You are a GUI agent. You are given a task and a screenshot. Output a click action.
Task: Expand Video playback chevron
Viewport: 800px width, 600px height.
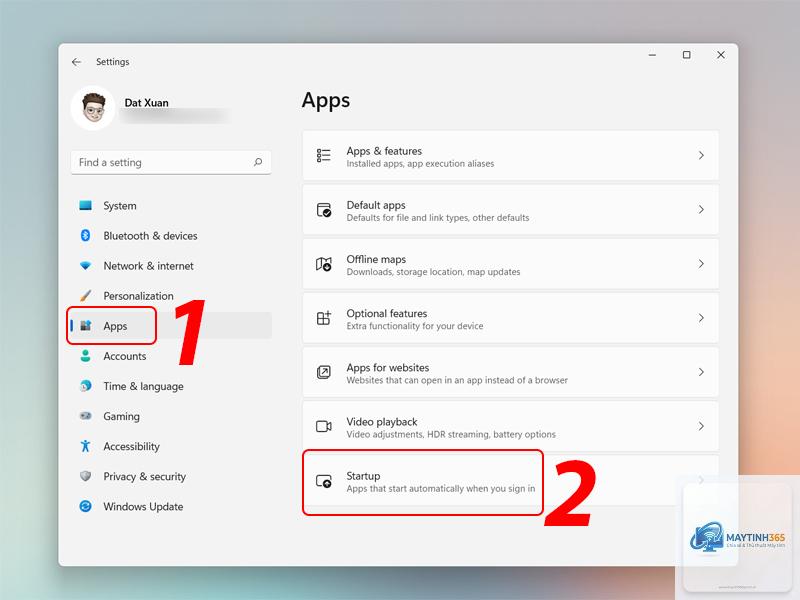(x=701, y=426)
